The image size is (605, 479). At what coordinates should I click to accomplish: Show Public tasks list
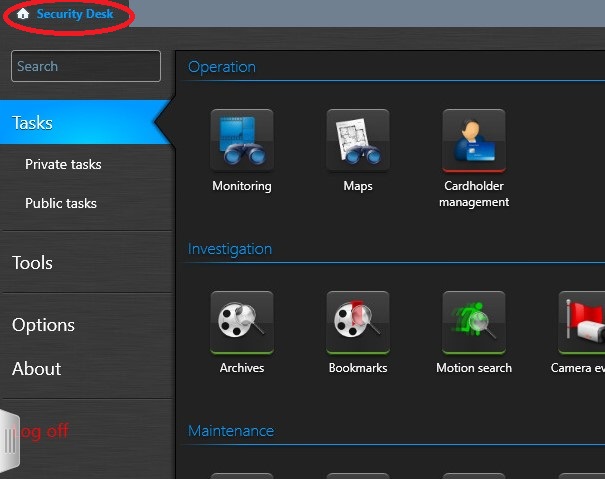coord(61,203)
